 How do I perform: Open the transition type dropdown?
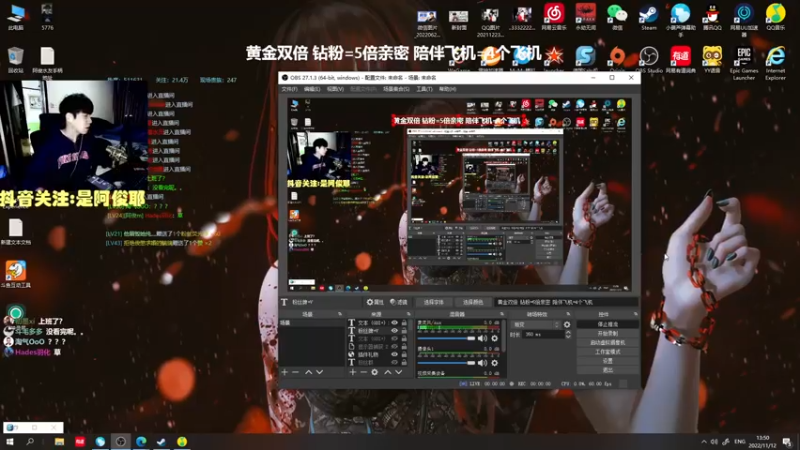coord(535,324)
